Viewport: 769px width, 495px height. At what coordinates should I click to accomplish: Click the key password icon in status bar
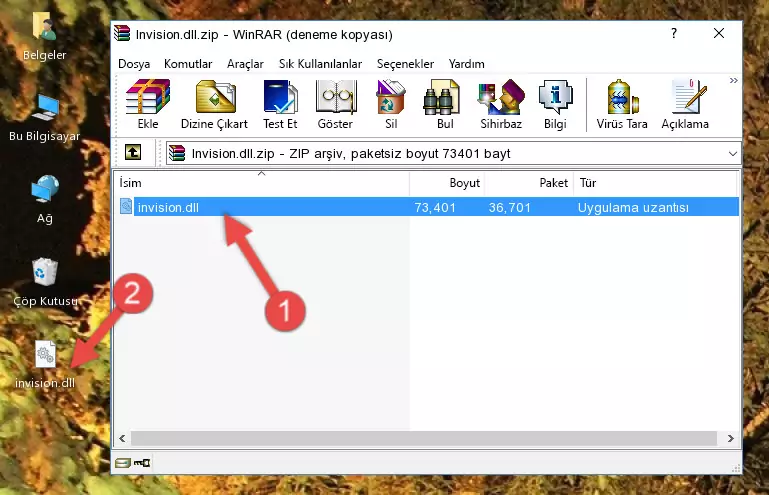click(x=142, y=463)
